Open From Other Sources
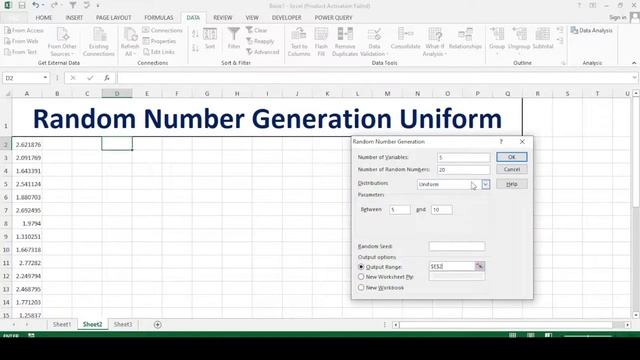This screenshot has width=640, height=360. tap(62, 42)
